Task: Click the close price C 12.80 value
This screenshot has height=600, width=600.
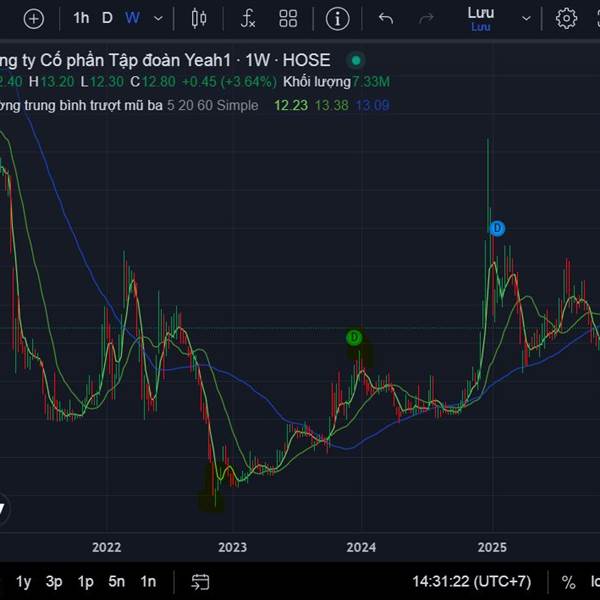Action: 153,82
